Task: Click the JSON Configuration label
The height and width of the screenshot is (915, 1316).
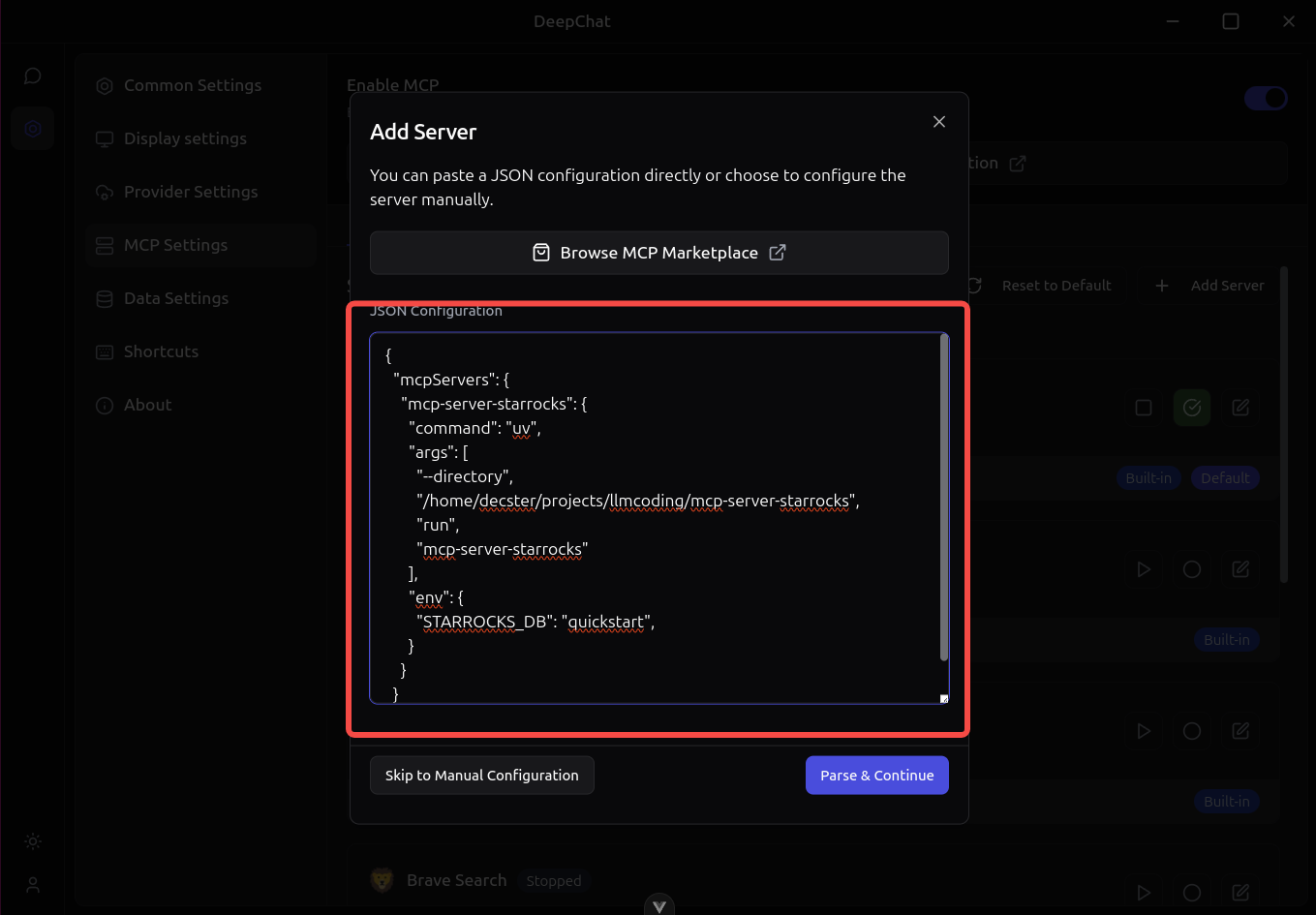Action: pos(436,311)
